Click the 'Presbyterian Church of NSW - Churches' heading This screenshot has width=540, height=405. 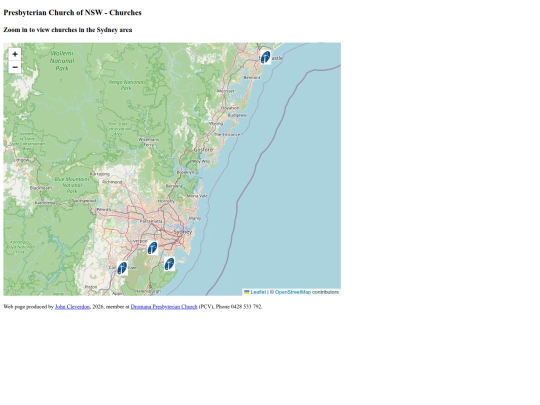click(72, 12)
